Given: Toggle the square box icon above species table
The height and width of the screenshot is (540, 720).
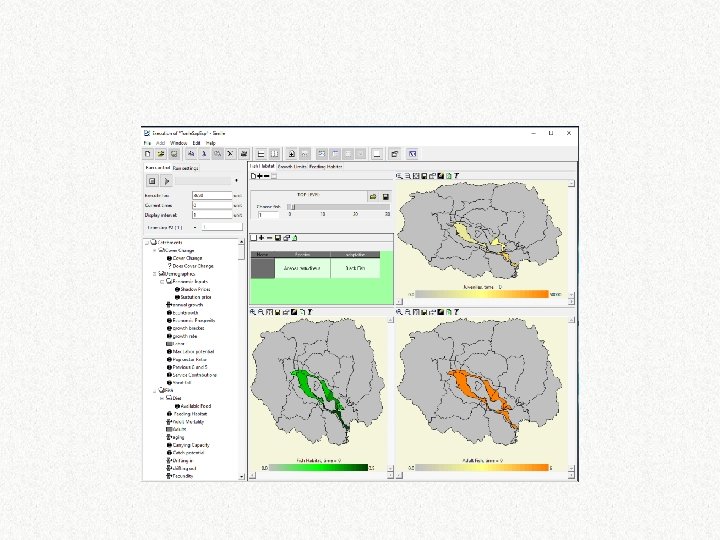Looking at the screenshot, I should click(x=253, y=237).
